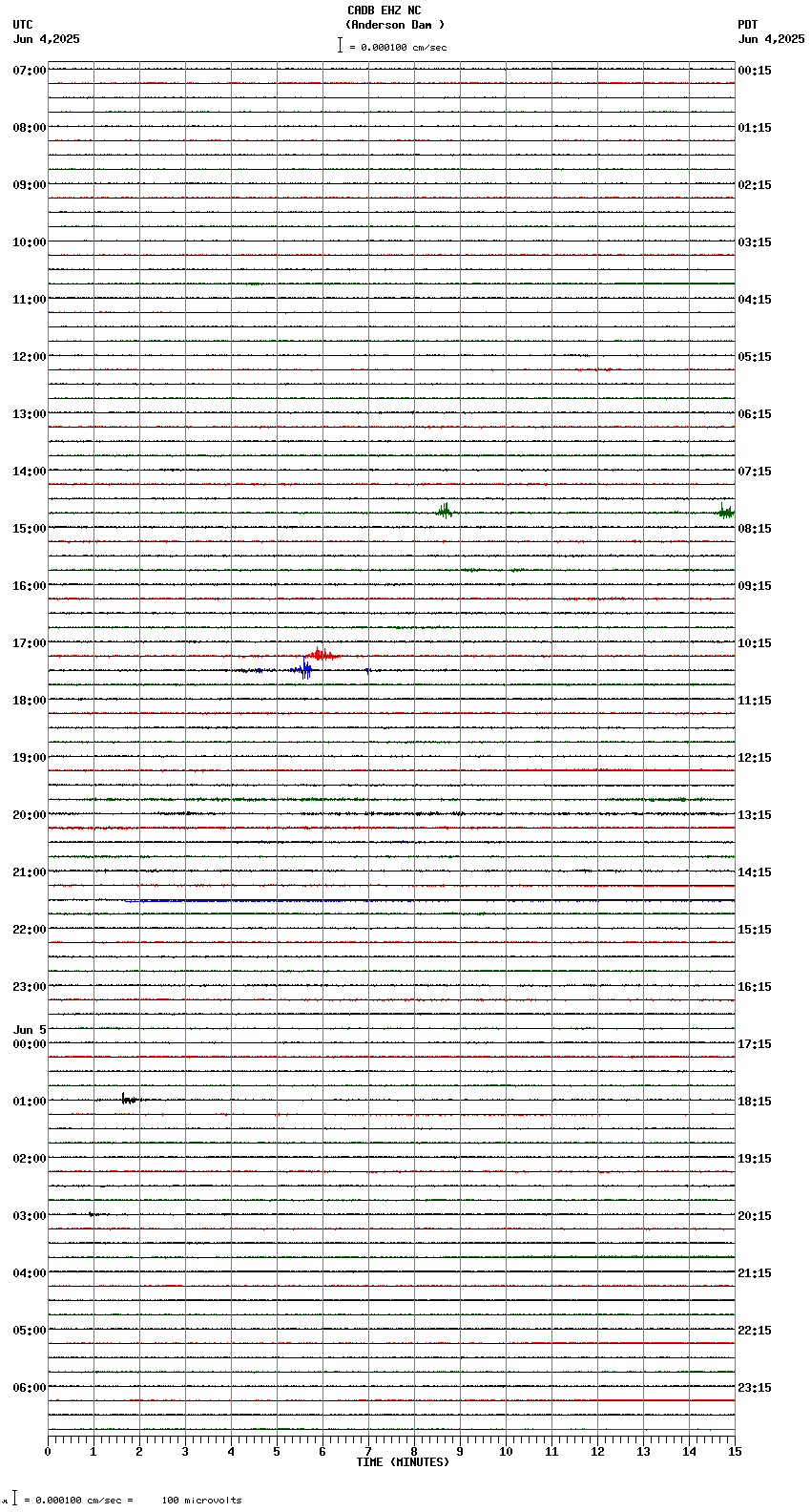Click the 01:15 PDT time label
This screenshot has width=811, height=1512.
(755, 128)
